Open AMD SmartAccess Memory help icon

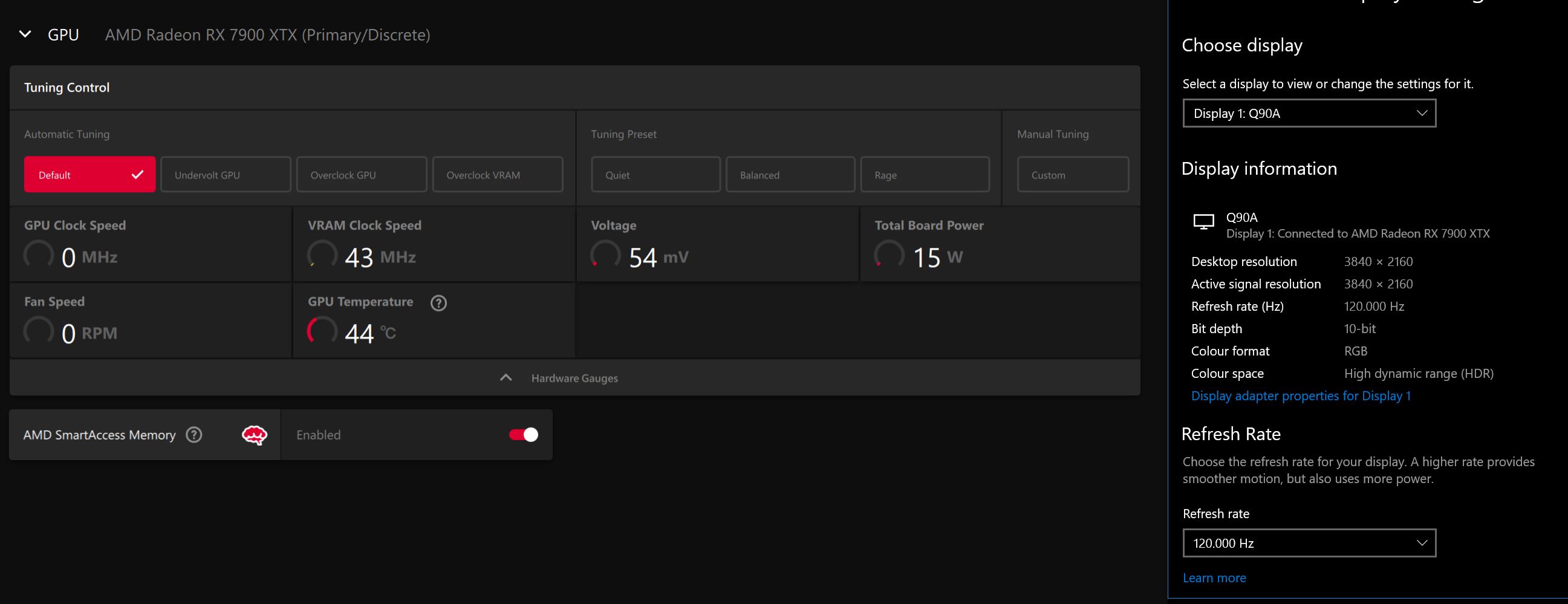tap(194, 435)
